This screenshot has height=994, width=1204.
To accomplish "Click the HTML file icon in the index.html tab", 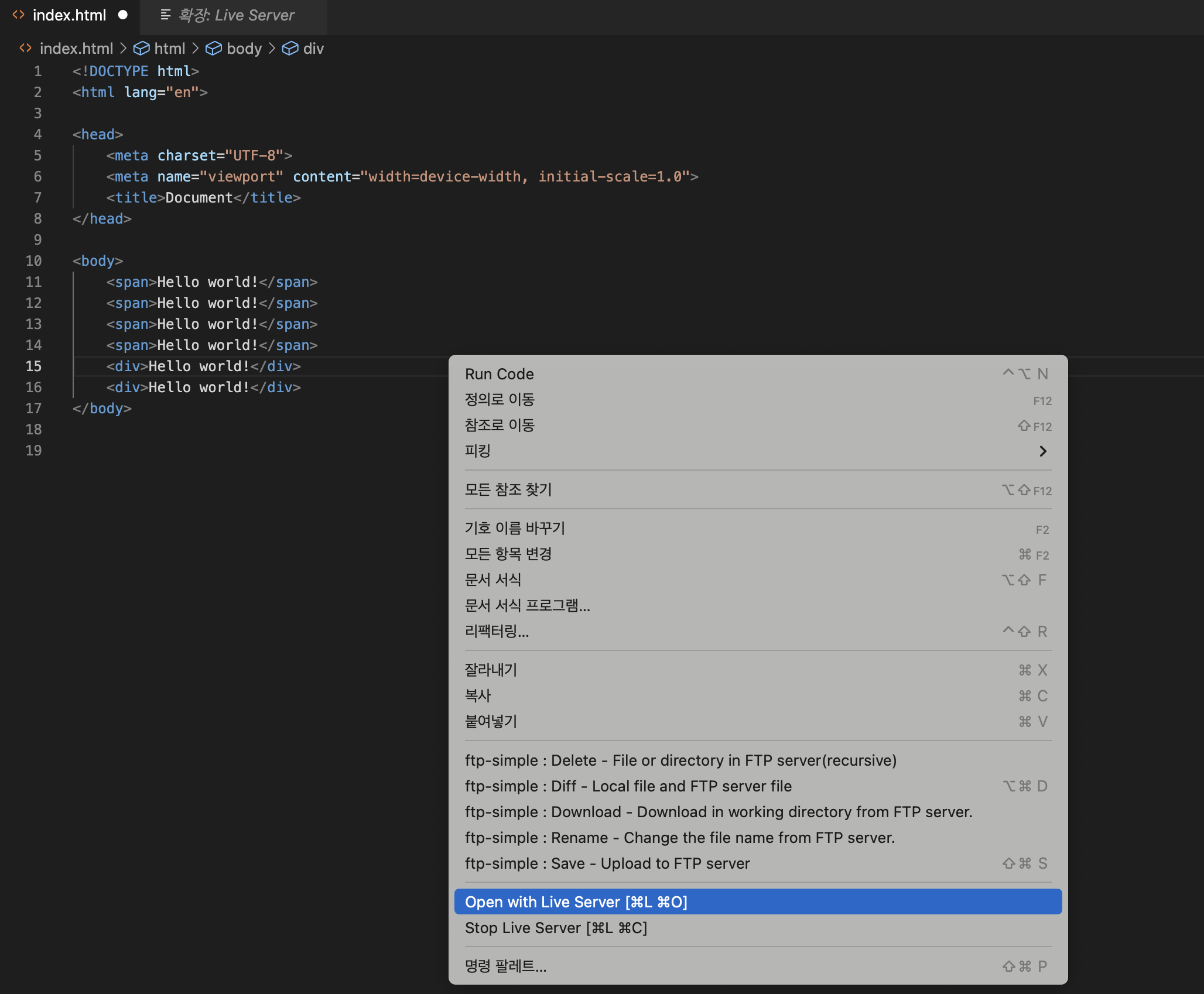I will point(19,15).
